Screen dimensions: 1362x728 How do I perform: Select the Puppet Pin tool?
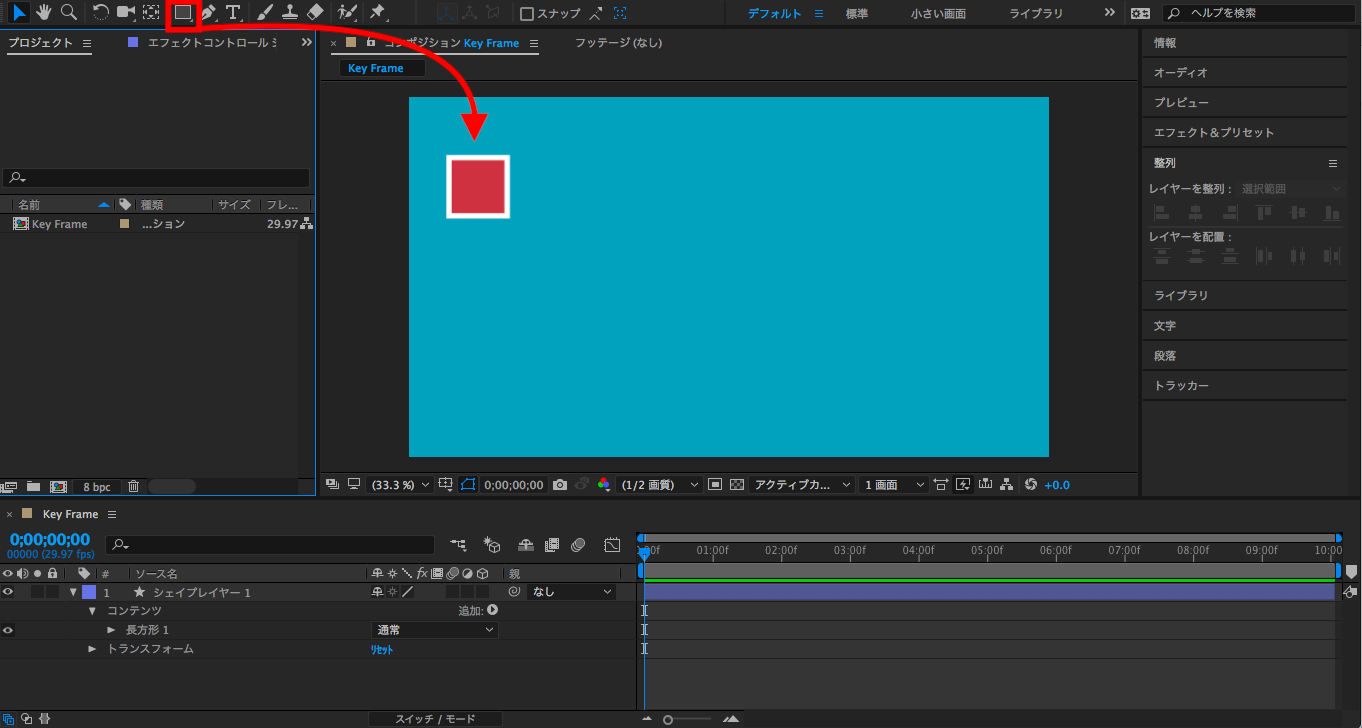click(377, 13)
